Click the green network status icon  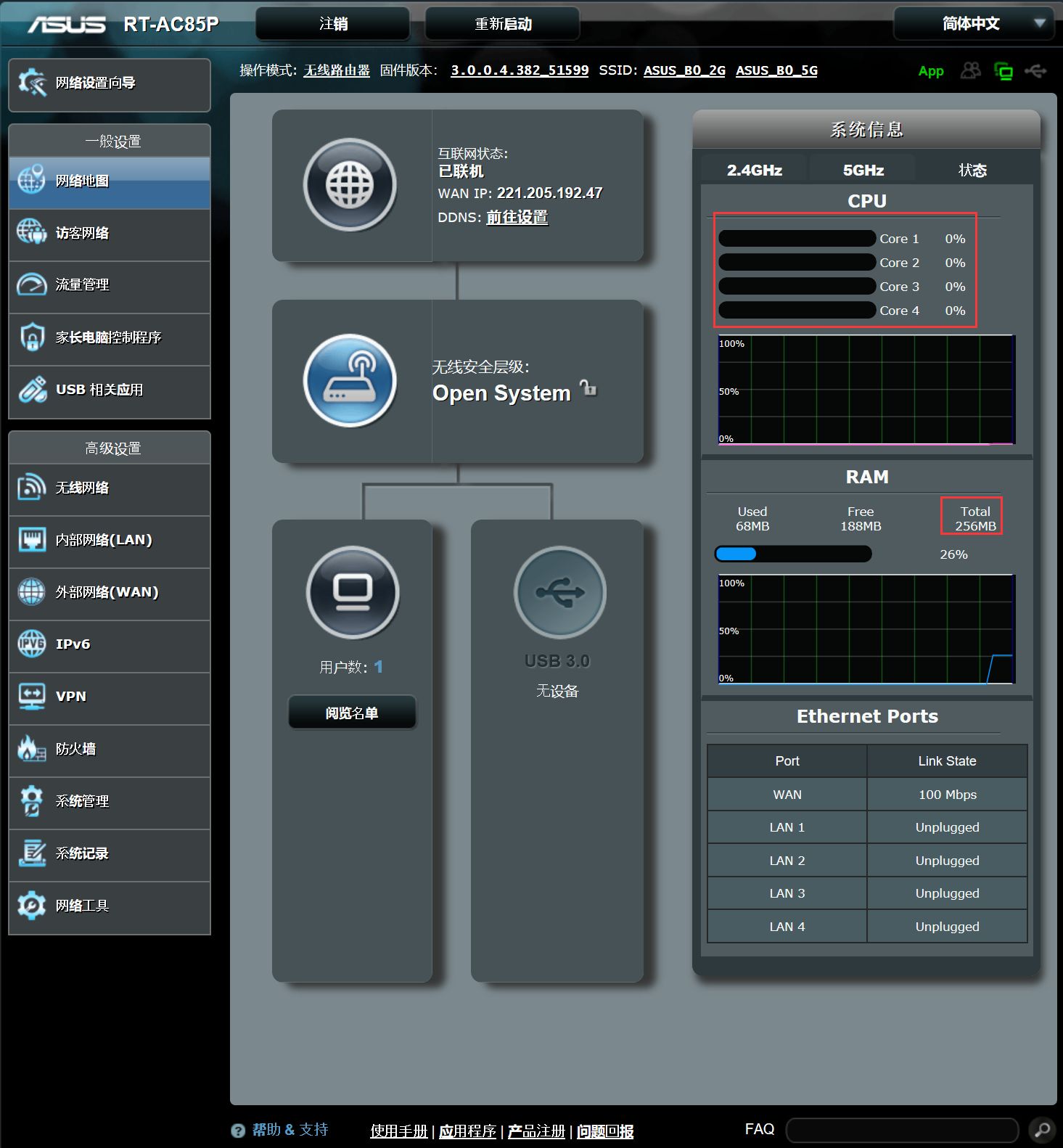pyautogui.click(x=1004, y=71)
